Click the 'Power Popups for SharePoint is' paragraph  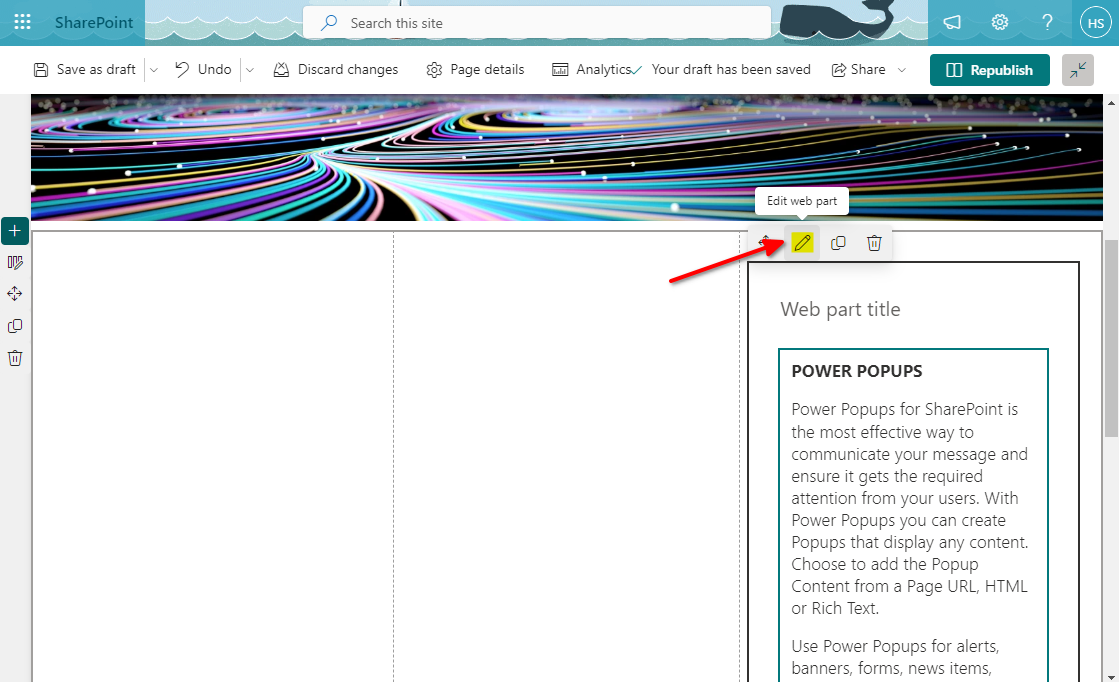click(910, 509)
